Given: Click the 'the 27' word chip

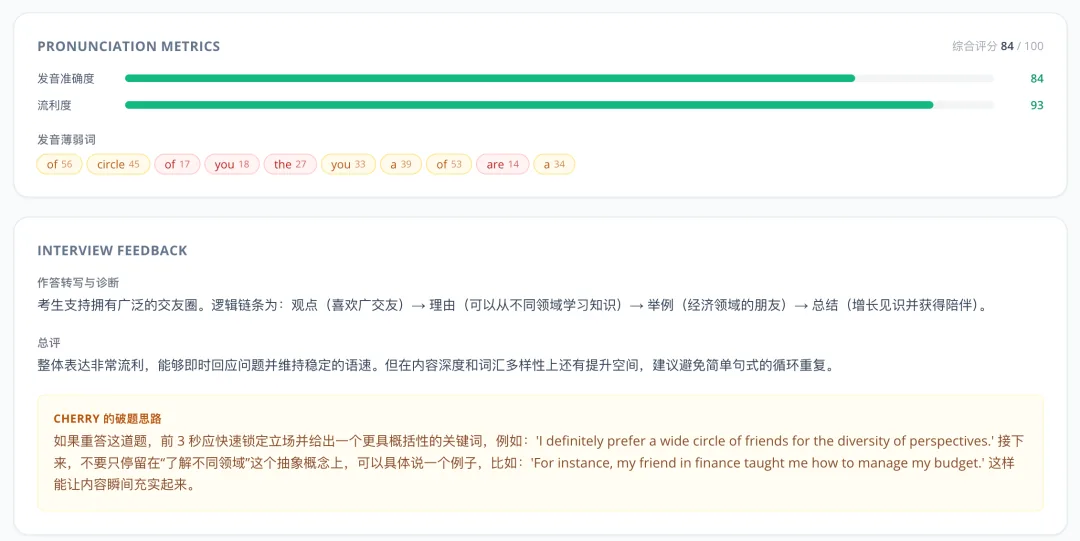Looking at the screenshot, I should pos(290,164).
